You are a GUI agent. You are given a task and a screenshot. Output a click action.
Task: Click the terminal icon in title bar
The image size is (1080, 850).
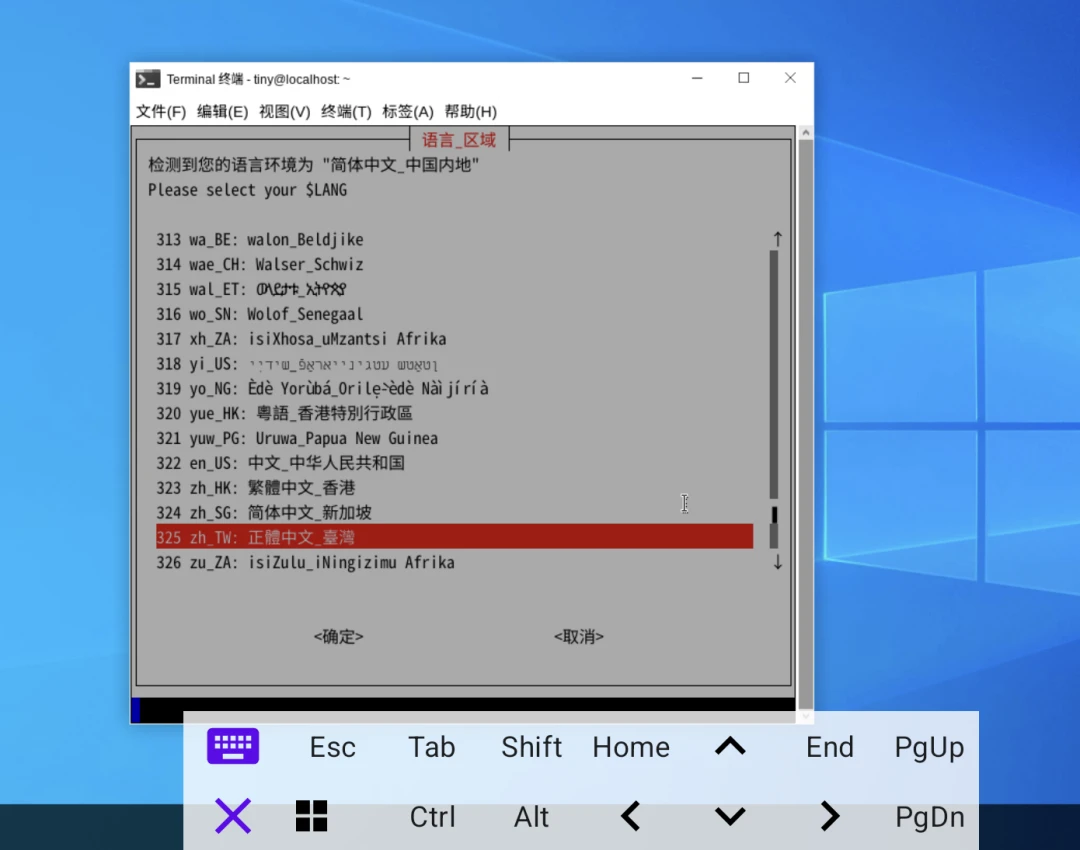tap(148, 79)
